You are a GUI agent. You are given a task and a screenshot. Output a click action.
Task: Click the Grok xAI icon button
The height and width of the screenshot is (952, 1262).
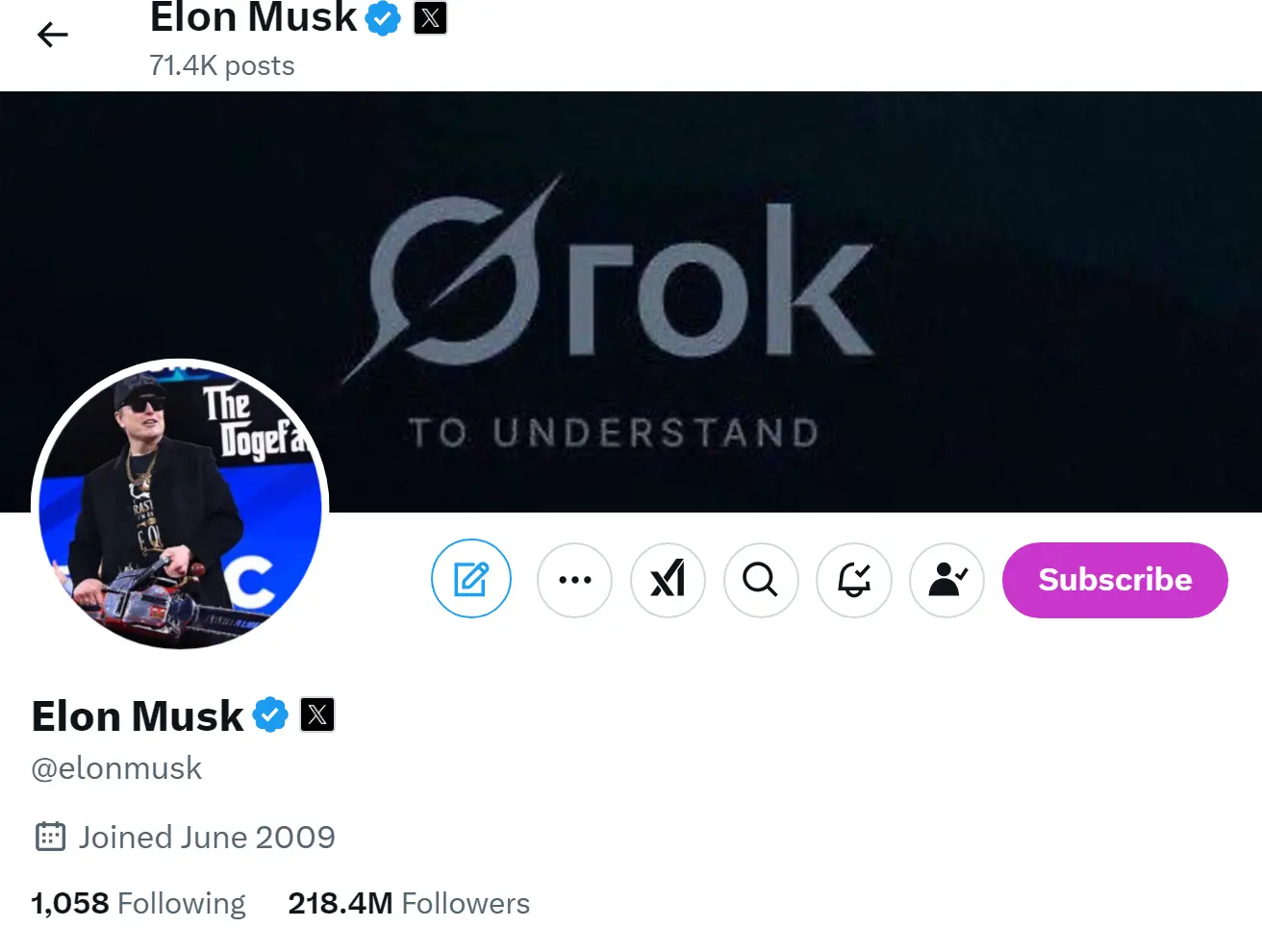pos(668,580)
